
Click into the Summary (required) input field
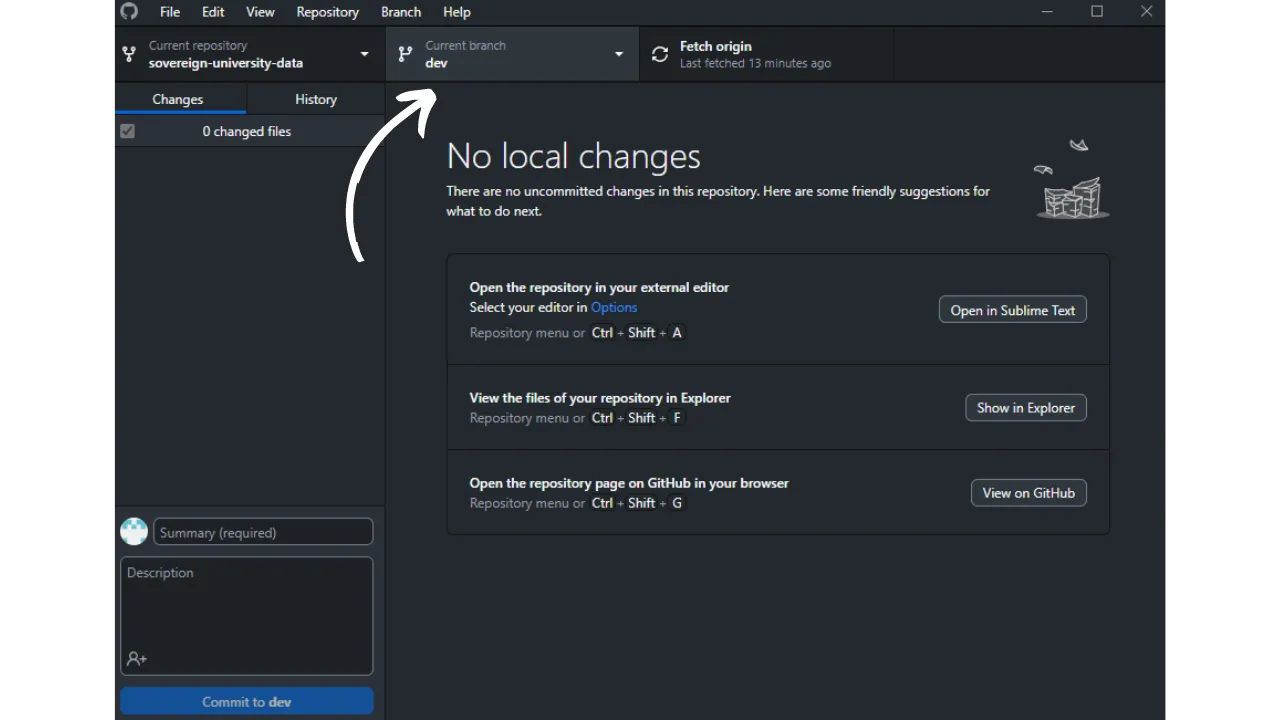(x=263, y=532)
